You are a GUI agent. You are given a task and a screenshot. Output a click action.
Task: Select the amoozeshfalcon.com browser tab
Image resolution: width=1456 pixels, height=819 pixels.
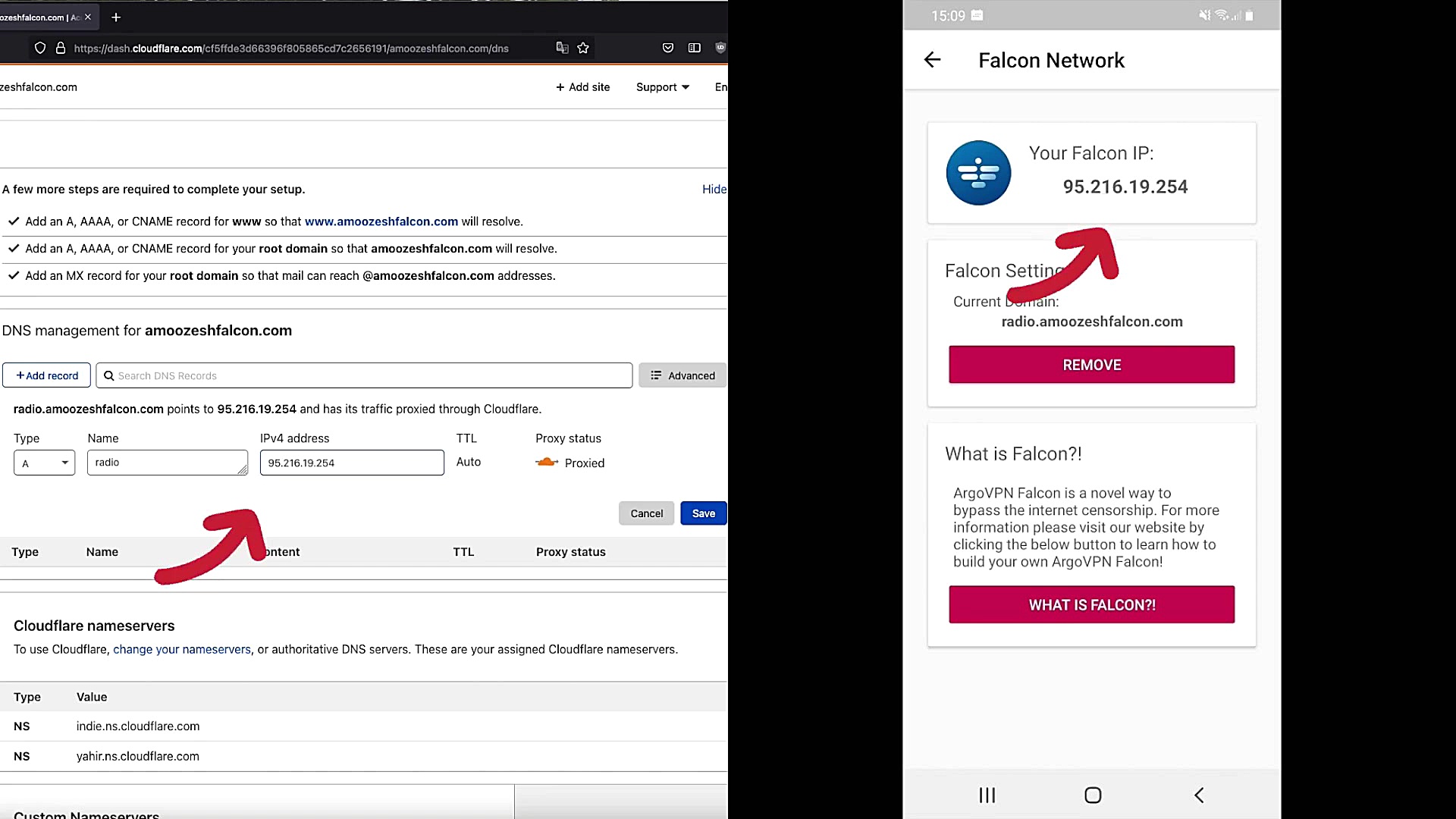point(38,17)
